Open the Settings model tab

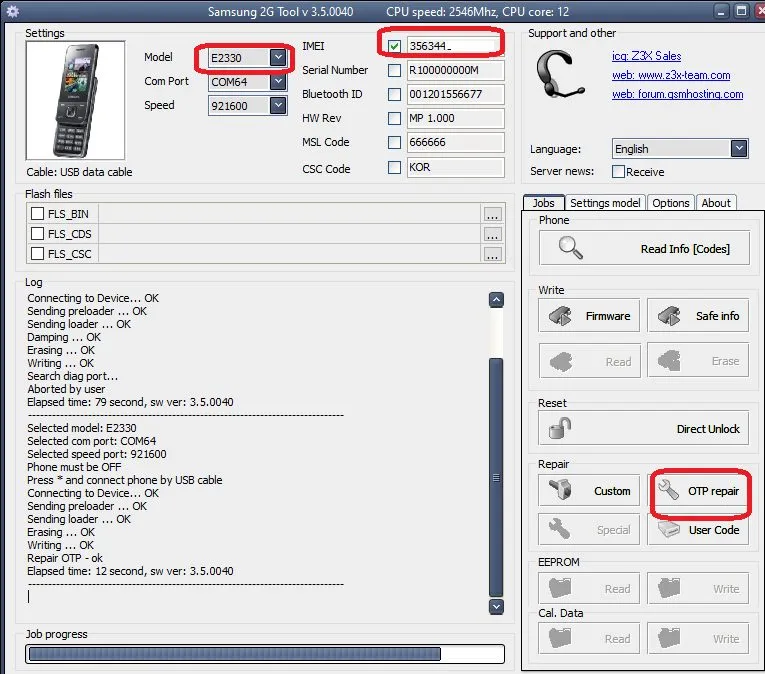click(605, 203)
